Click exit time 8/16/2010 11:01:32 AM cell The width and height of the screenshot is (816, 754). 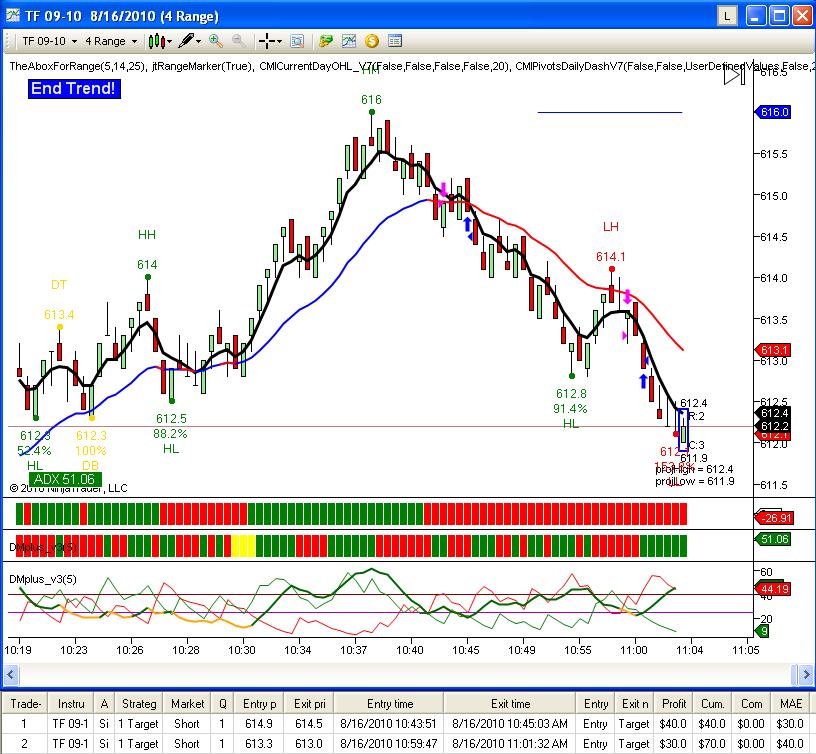pyautogui.click(x=509, y=744)
